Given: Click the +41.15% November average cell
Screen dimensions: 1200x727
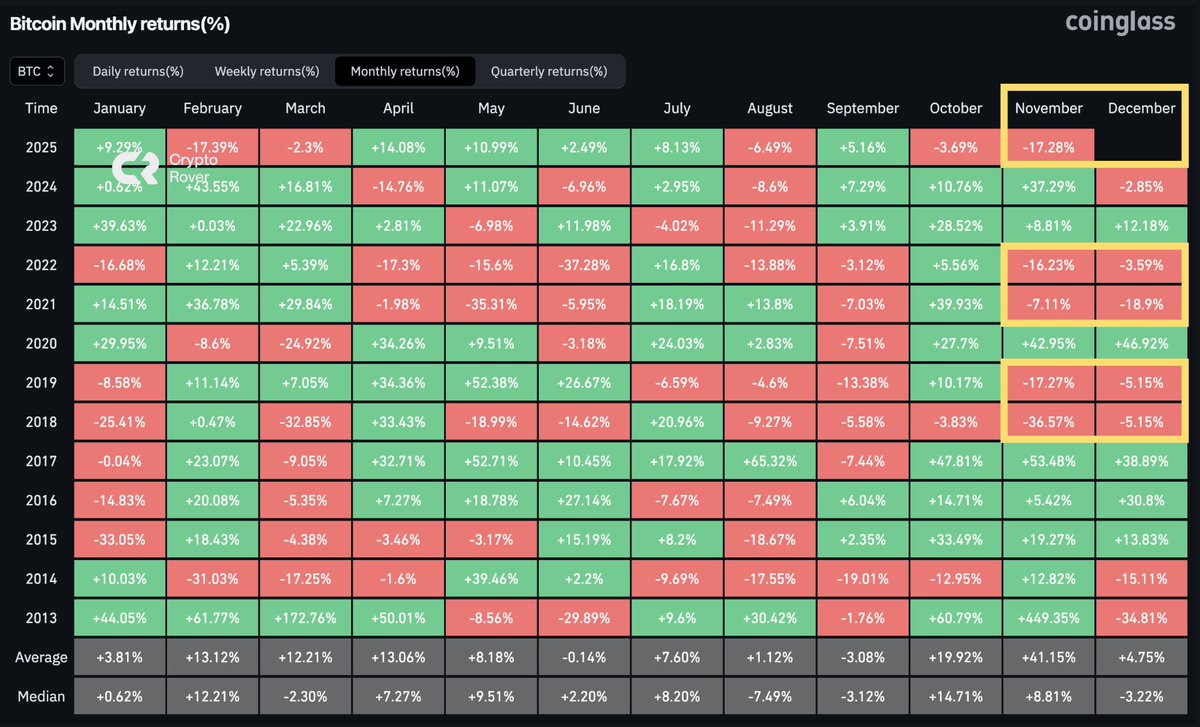Looking at the screenshot, I should (x=1048, y=657).
